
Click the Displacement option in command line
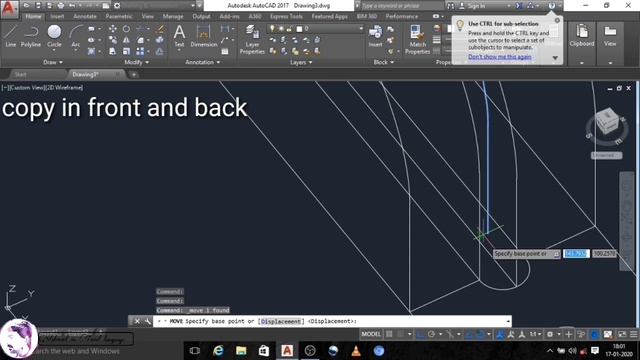[281, 321]
